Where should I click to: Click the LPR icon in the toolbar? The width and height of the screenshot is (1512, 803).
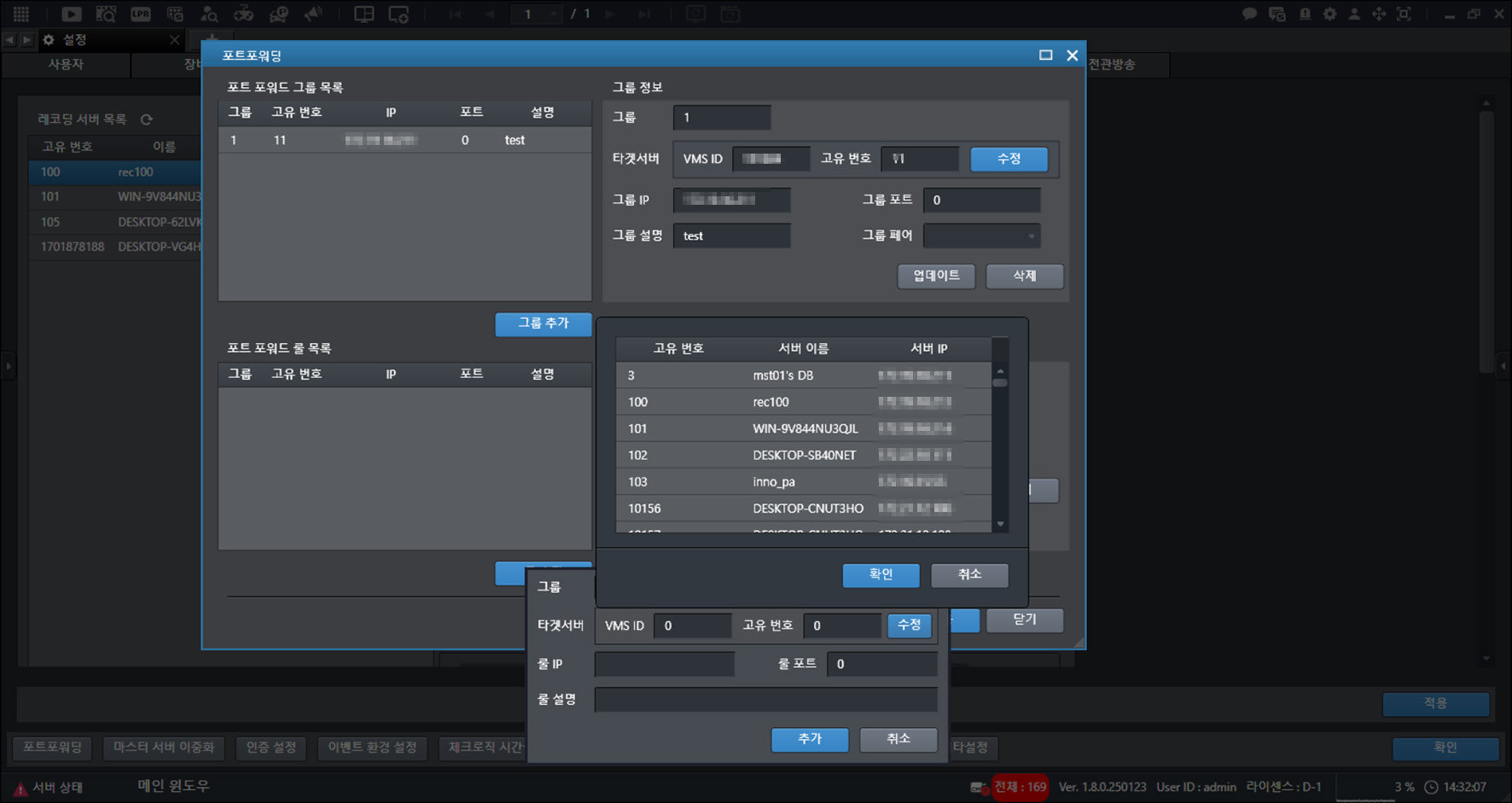(140, 14)
